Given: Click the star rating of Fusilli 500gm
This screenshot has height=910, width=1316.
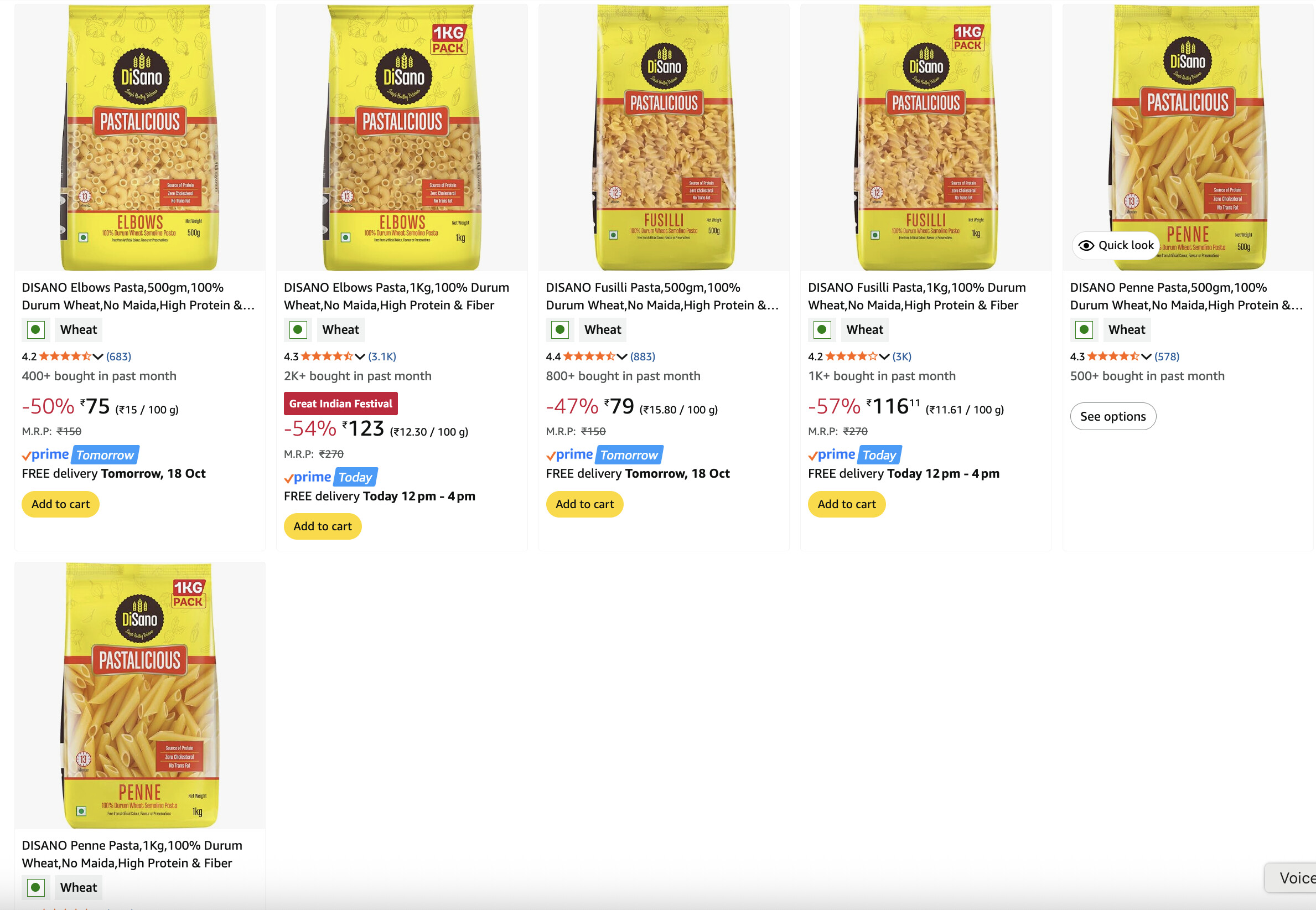Looking at the screenshot, I should click(x=589, y=356).
